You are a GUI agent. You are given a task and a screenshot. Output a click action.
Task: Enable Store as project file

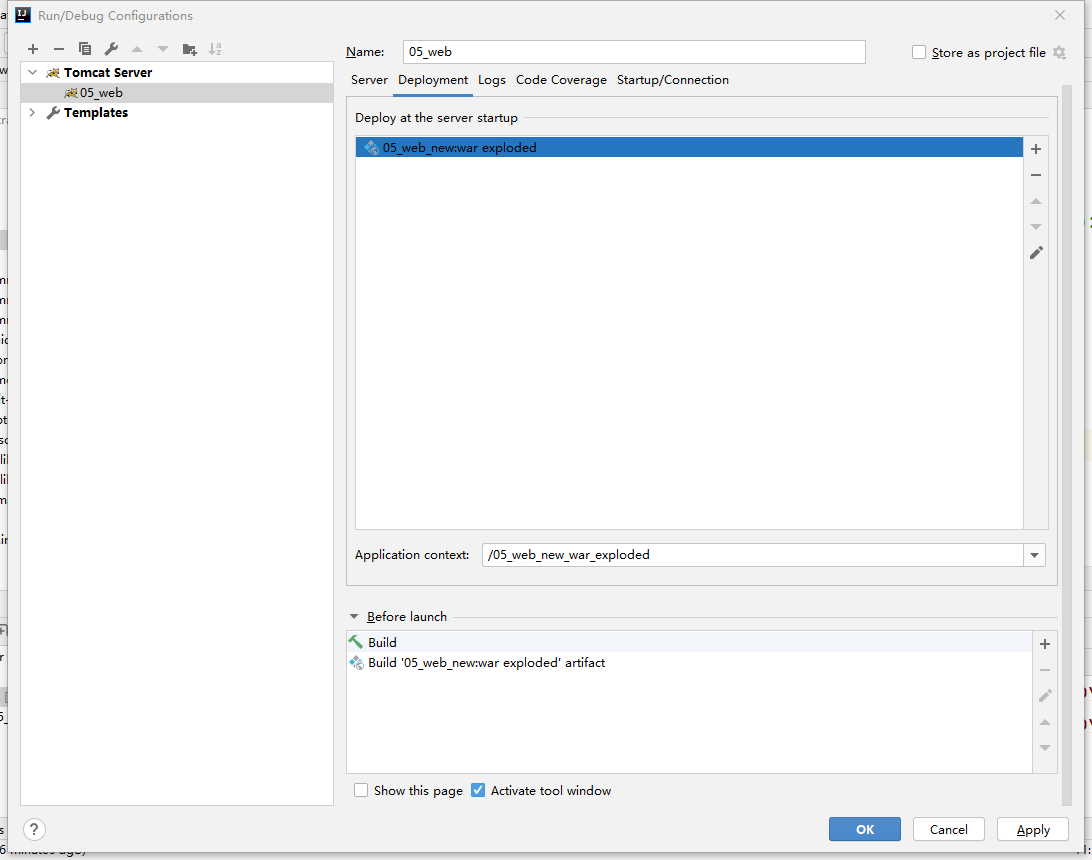pyautogui.click(x=918, y=52)
